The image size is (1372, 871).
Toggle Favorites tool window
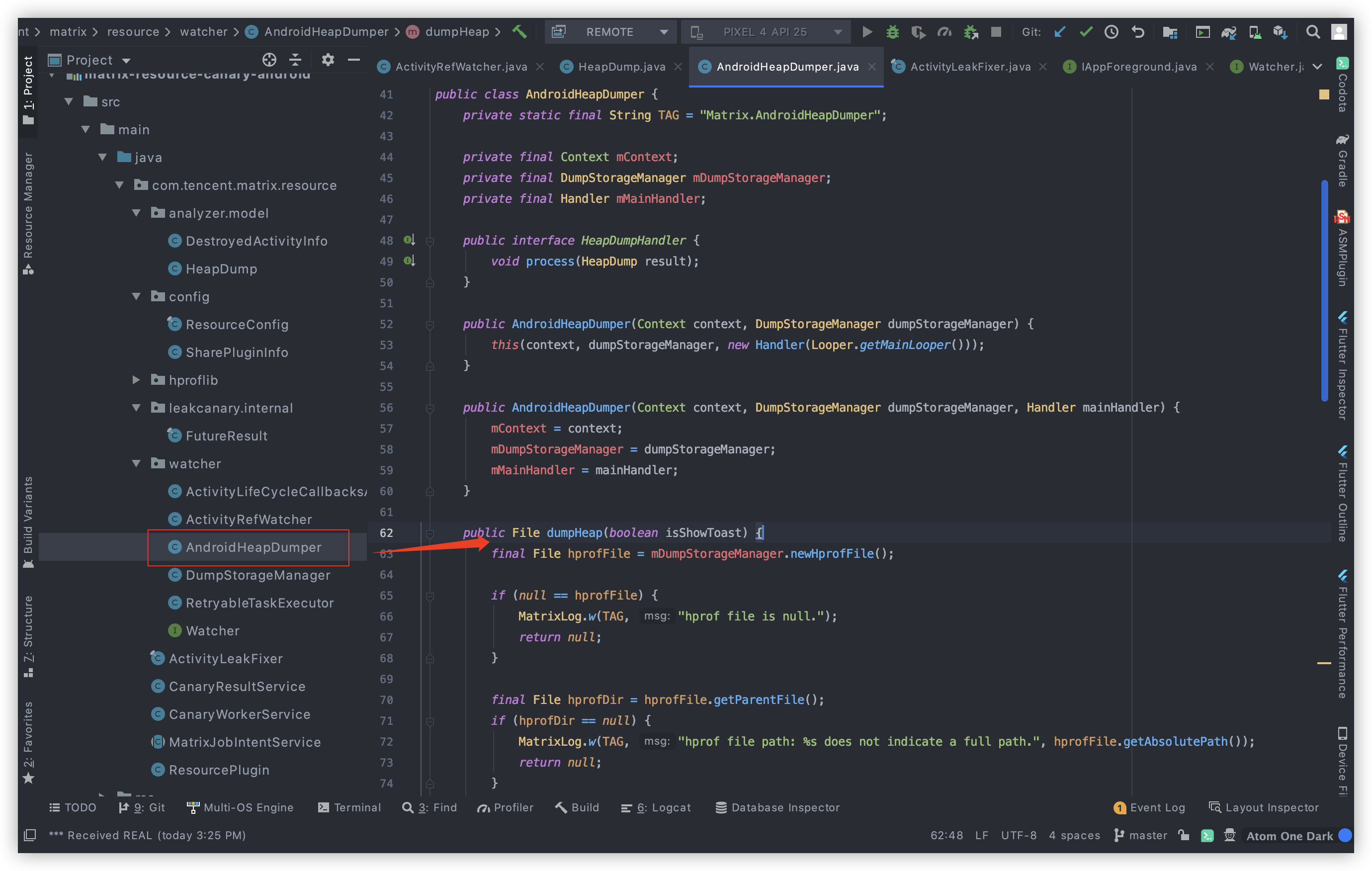[x=28, y=743]
